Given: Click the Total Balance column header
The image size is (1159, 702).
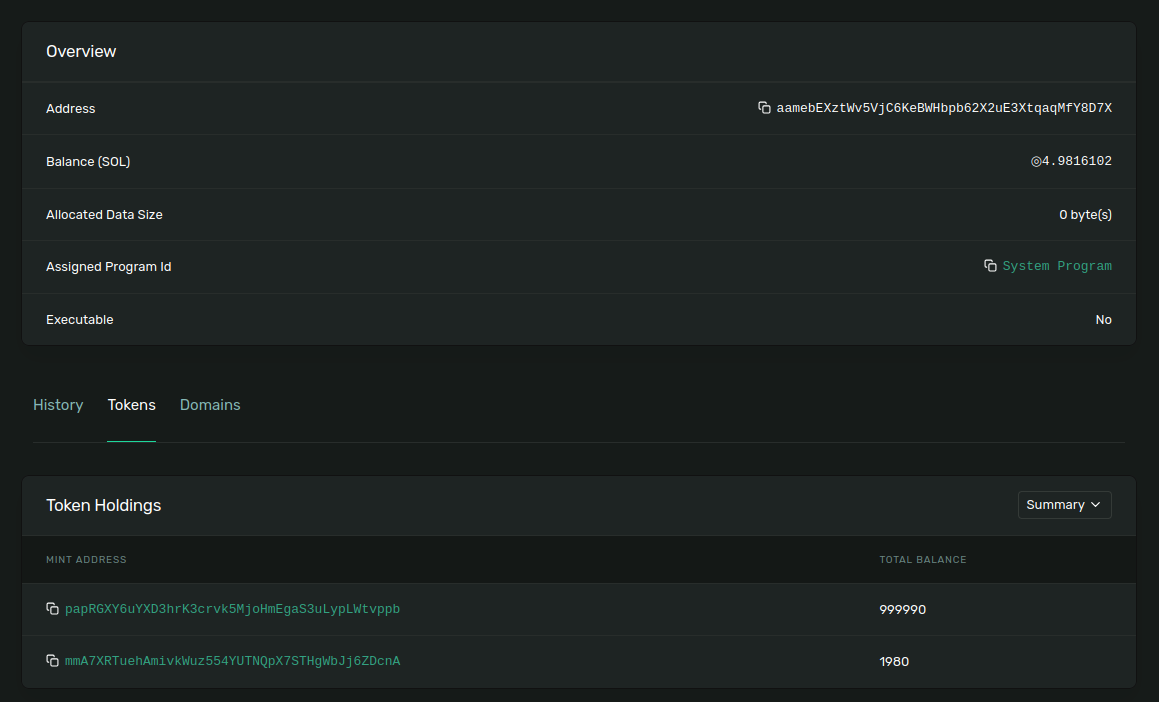Looking at the screenshot, I should tap(922, 559).
